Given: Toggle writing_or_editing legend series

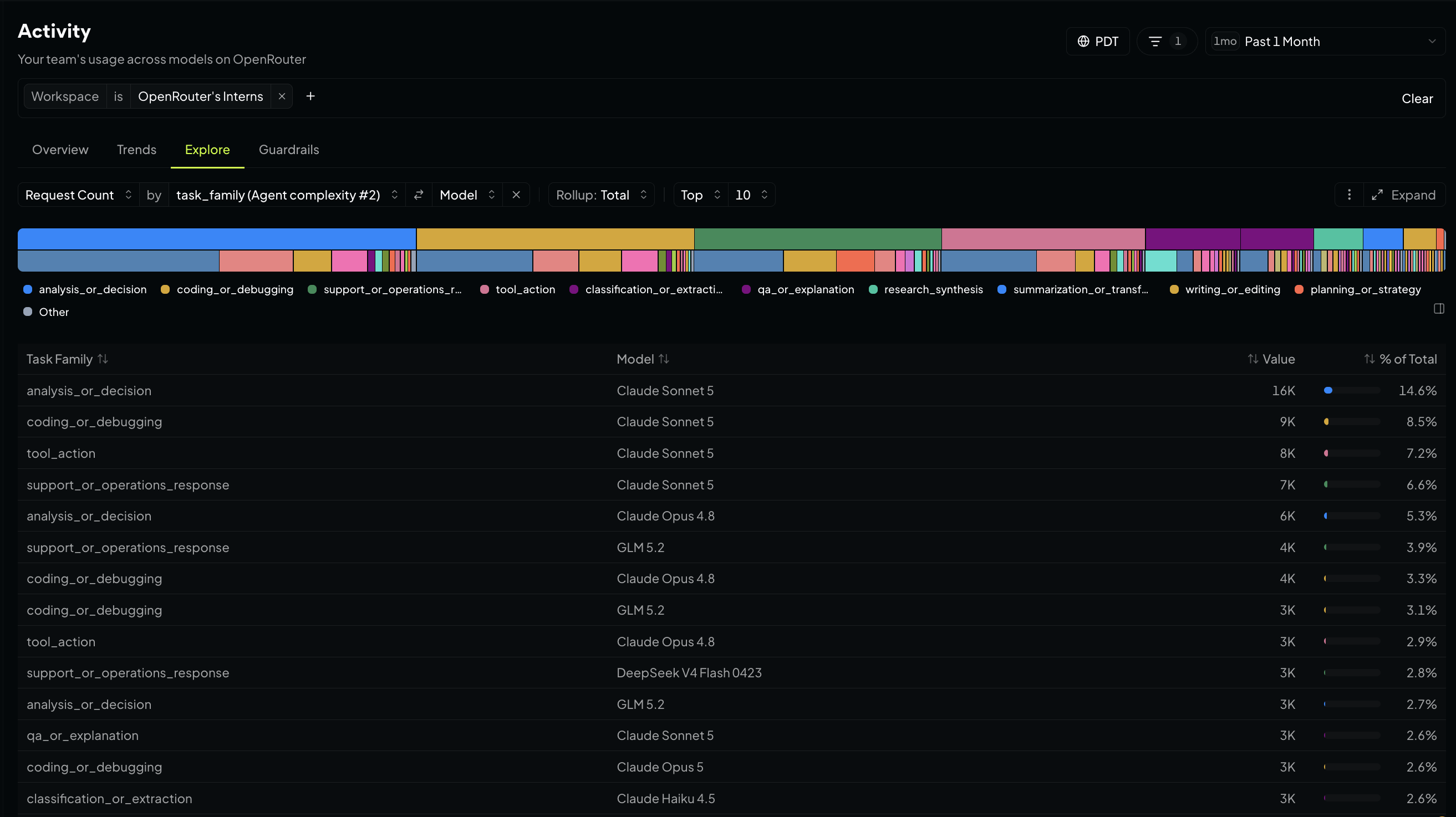Looking at the screenshot, I should click(x=1225, y=289).
